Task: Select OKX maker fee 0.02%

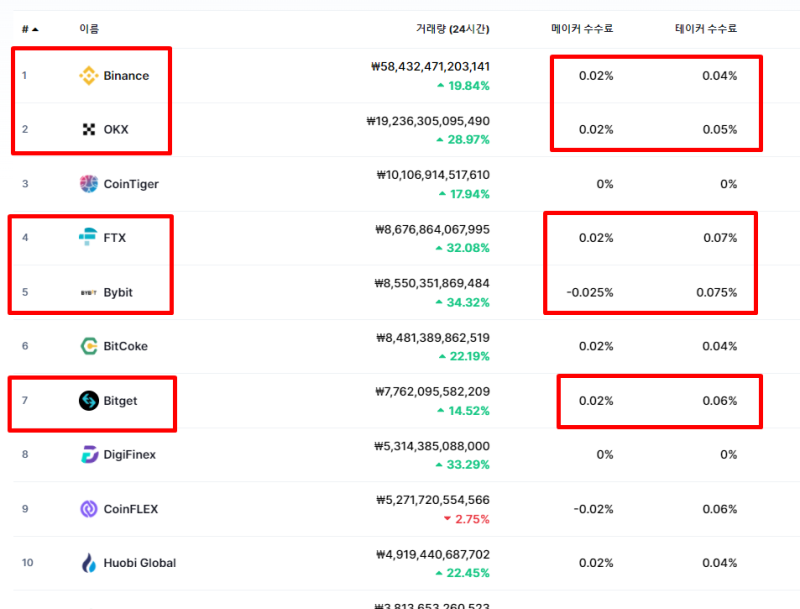Action: (x=596, y=130)
